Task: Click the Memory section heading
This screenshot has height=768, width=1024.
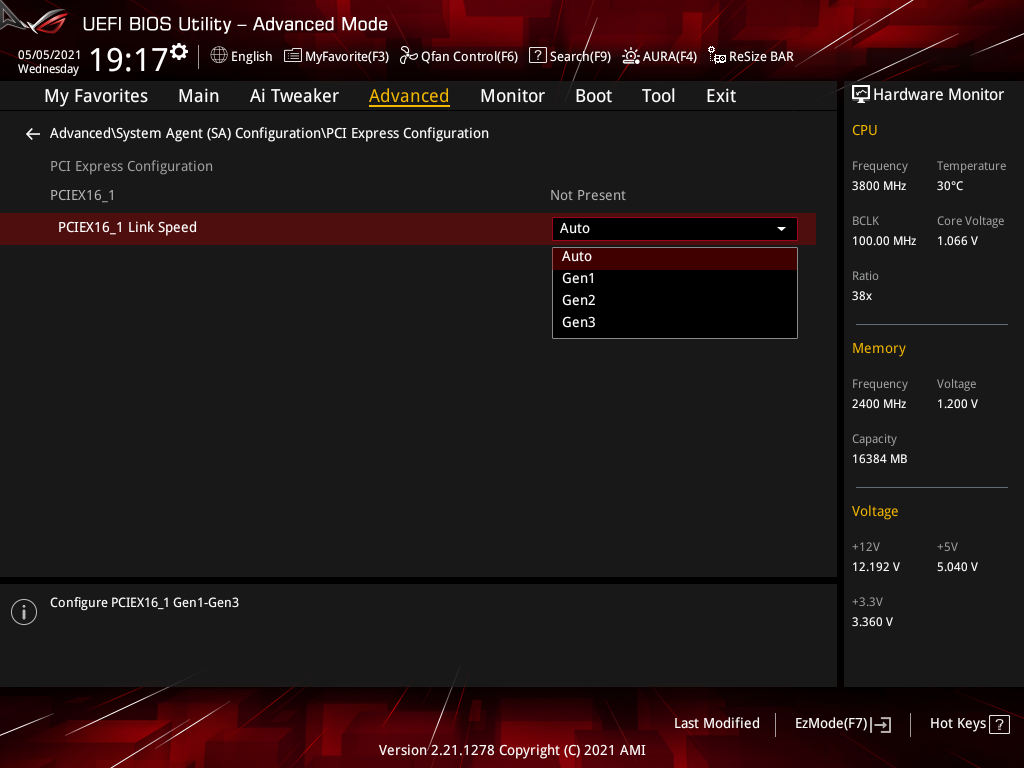Action: pos(879,349)
